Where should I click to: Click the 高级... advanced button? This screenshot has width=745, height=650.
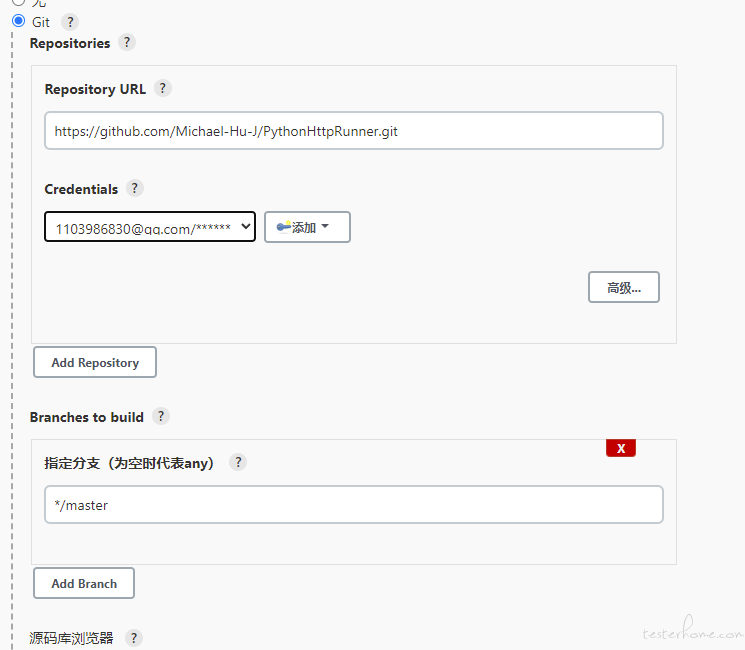click(x=623, y=287)
